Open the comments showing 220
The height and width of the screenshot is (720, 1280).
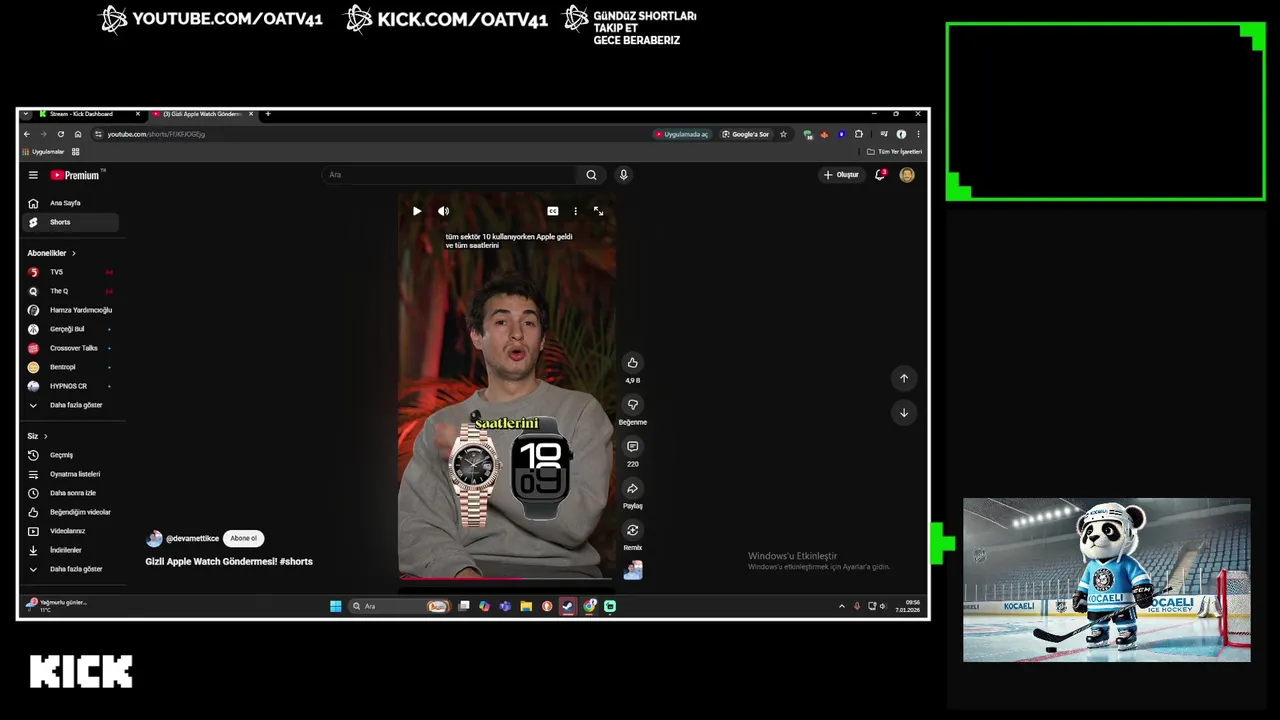coord(632,447)
